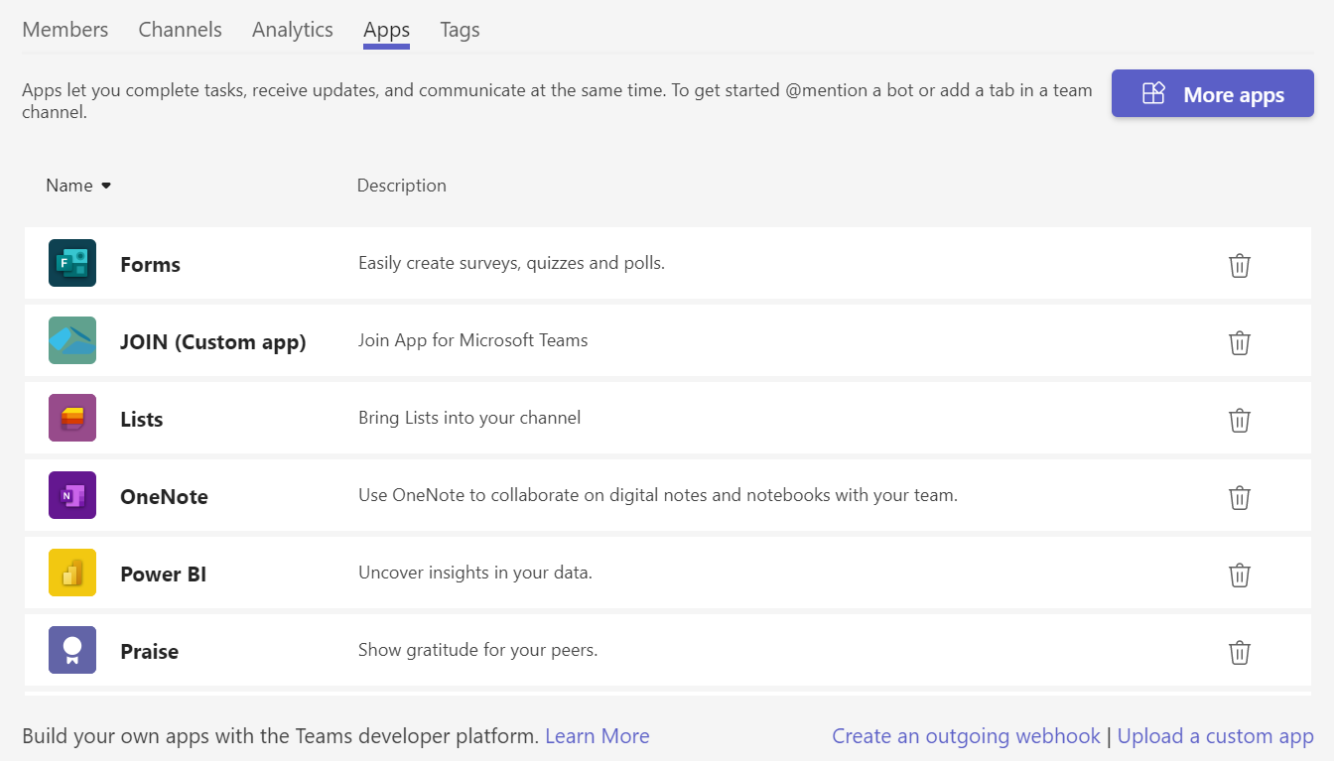Viewport: 1334px width, 761px height.
Task: Click the Power BI app icon
Action: click(x=72, y=573)
